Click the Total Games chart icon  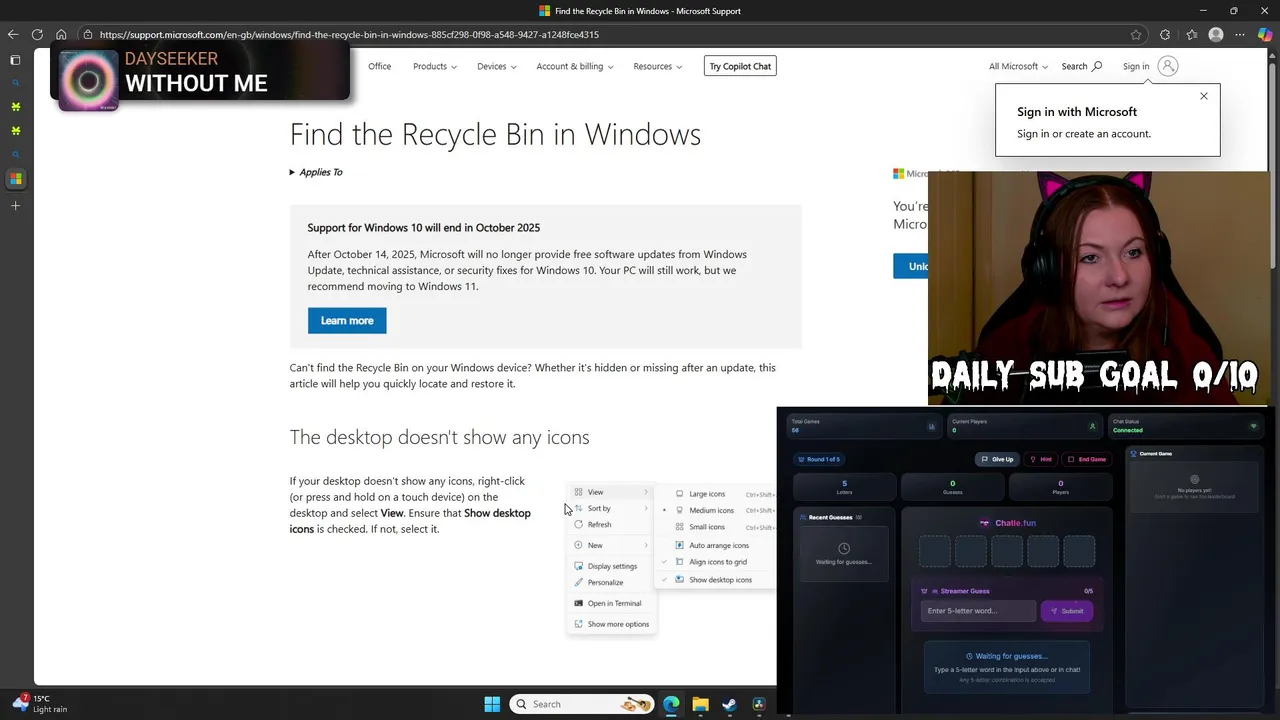point(932,426)
